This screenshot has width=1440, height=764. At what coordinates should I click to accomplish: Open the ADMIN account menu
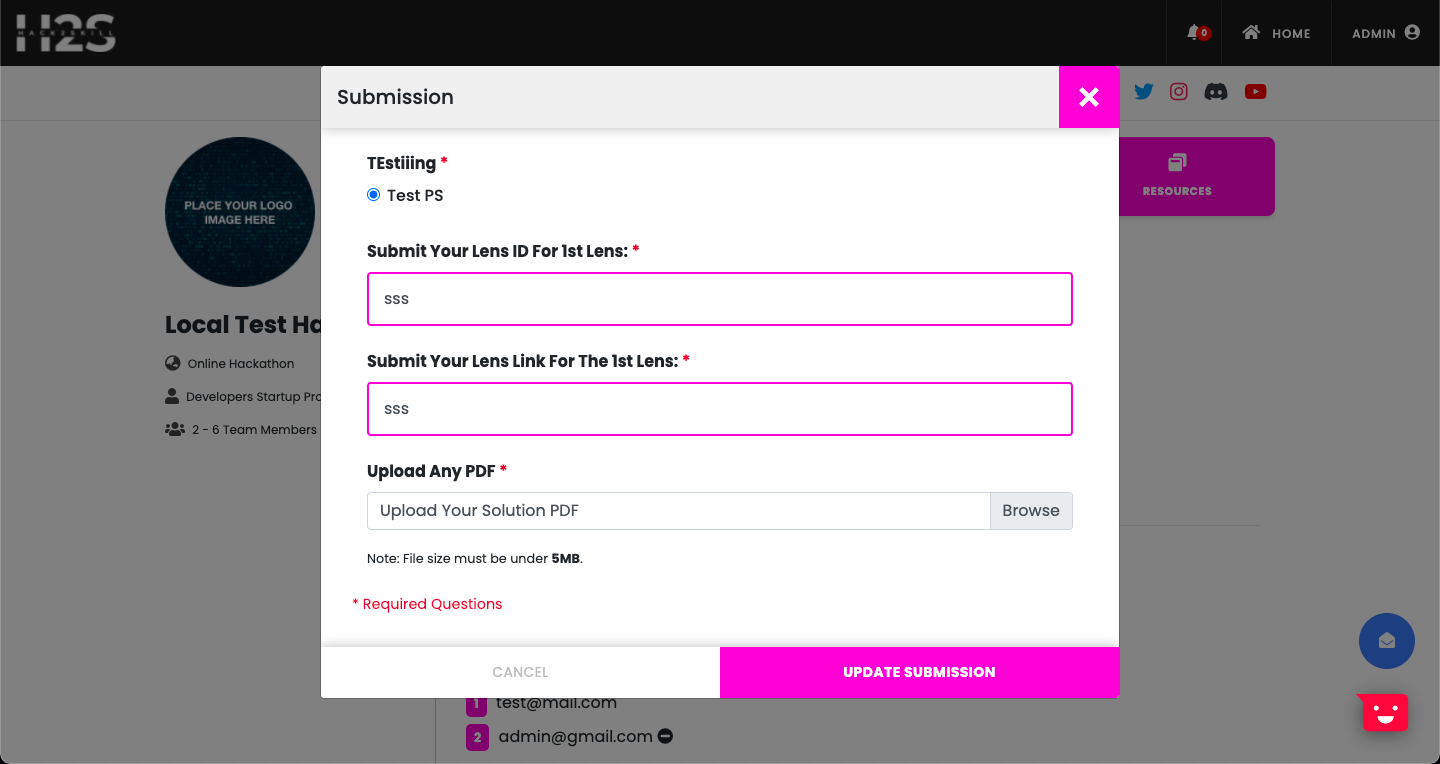(1385, 33)
